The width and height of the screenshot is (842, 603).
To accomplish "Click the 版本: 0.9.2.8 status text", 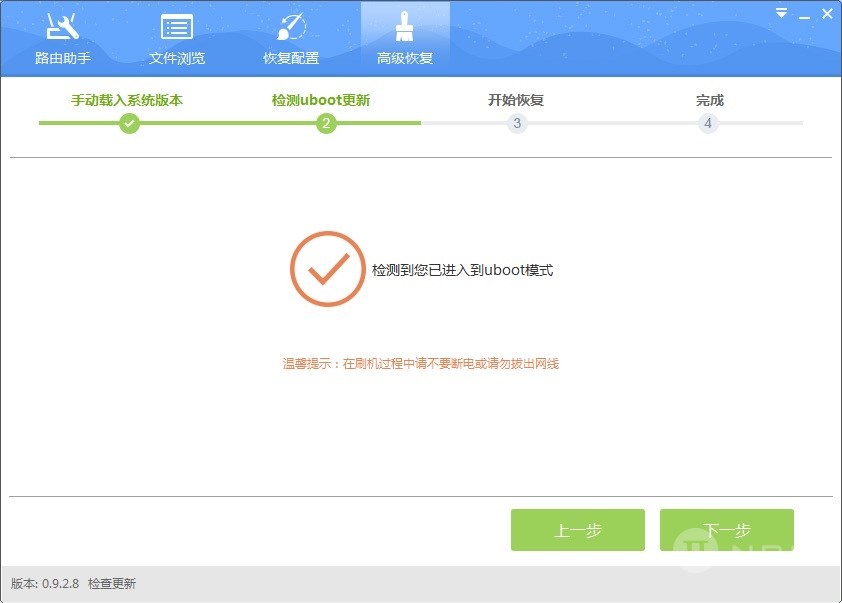I will [45, 584].
